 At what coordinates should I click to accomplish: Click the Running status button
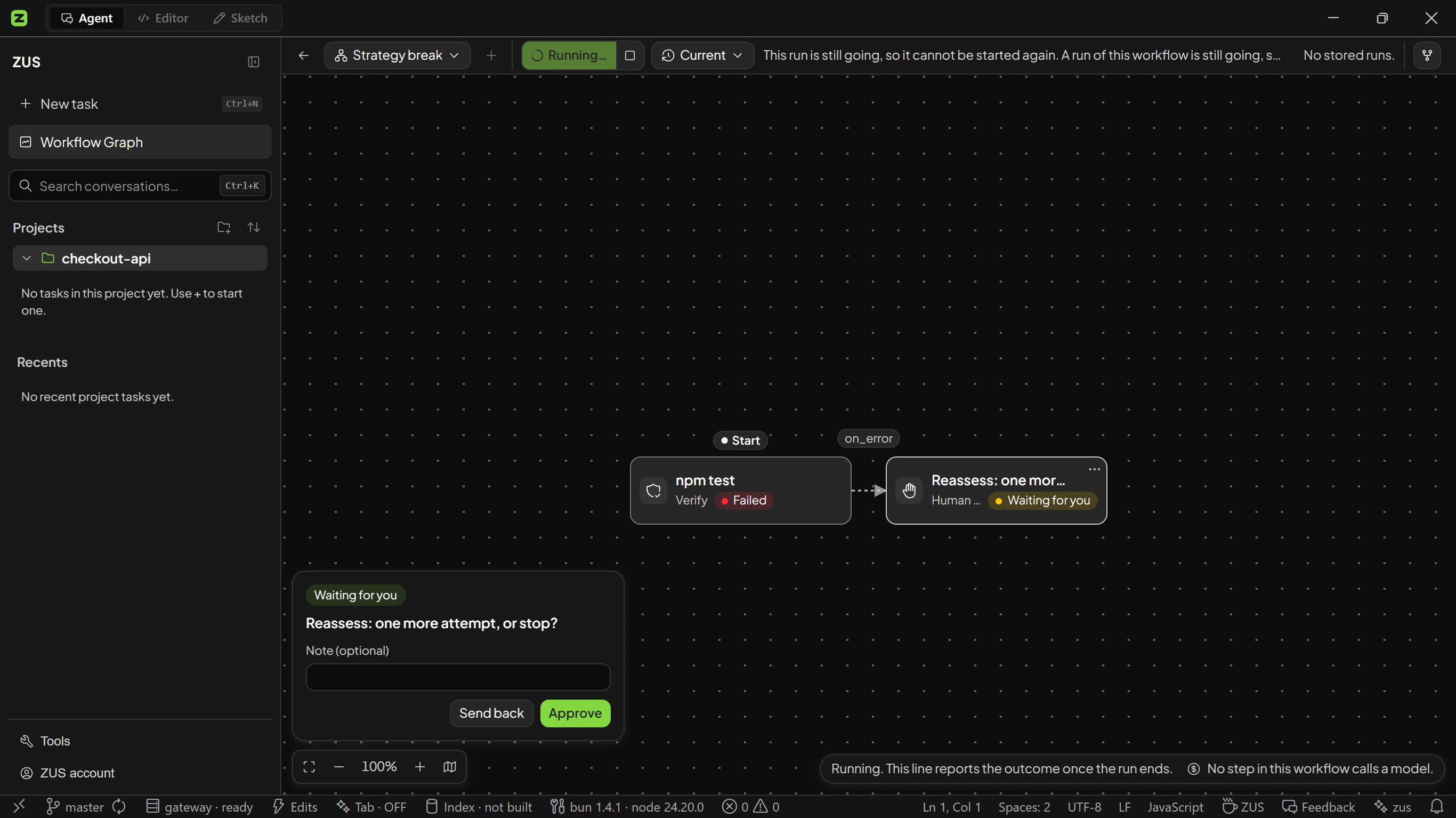click(x=569, y=55)
